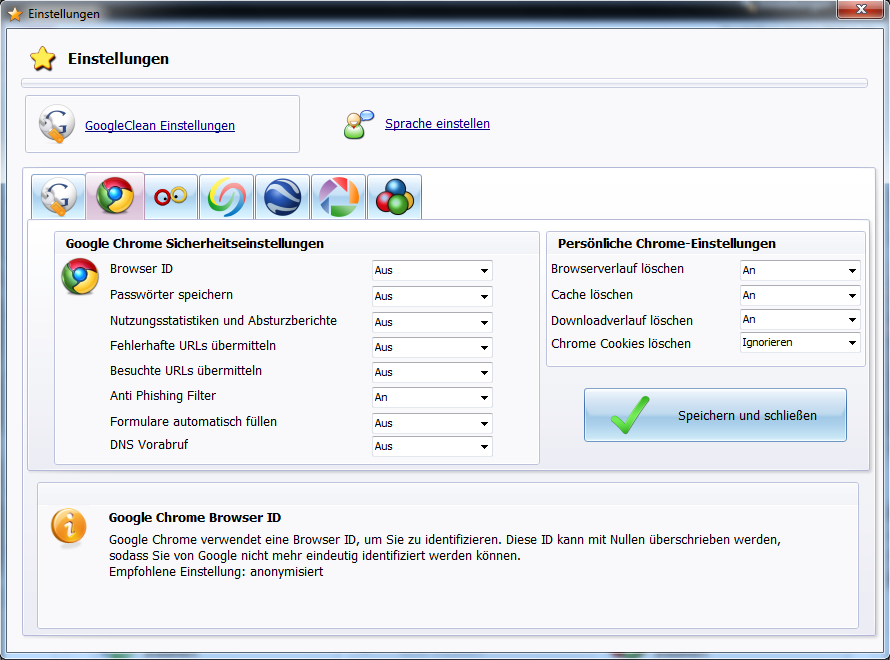This screenshot has height=660, width=890.
Task: Expand the Anti Phishing Filter dropdown
Action: [x=432, y=397]
